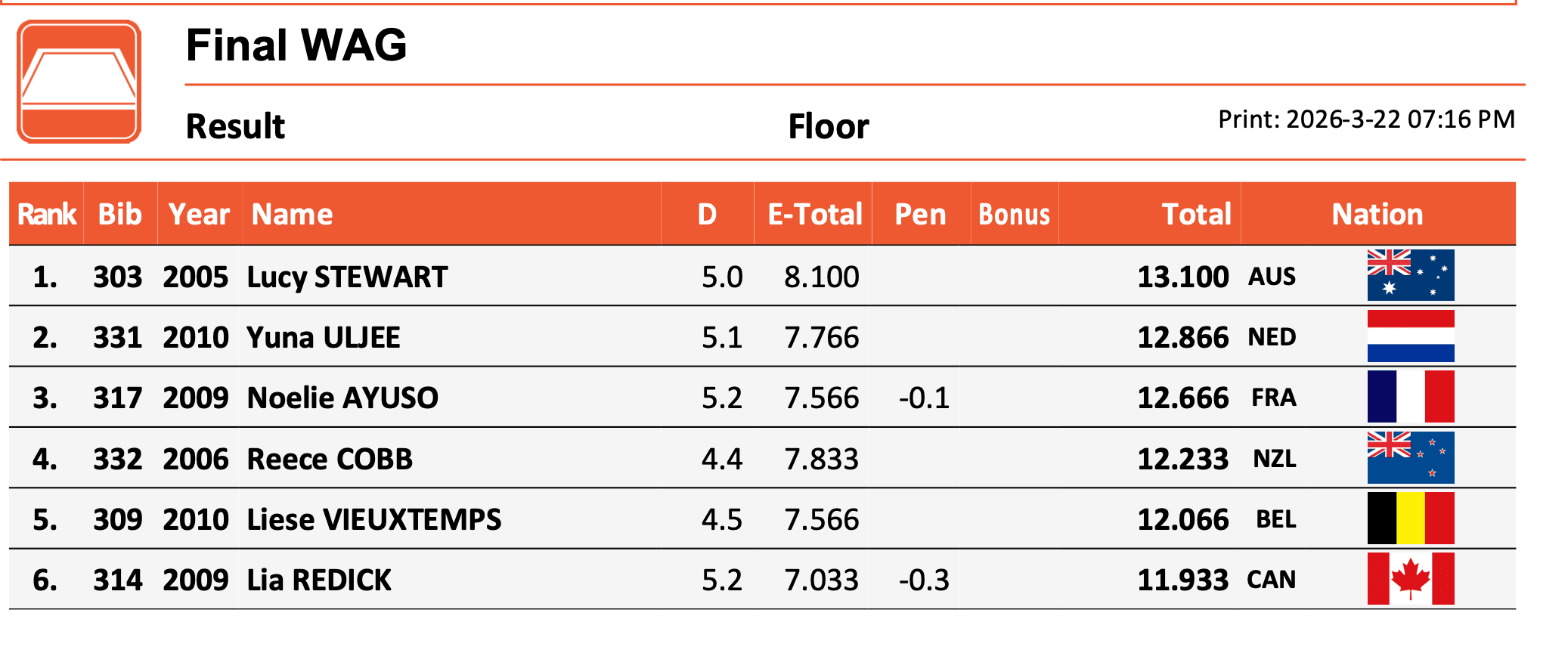Click Reece COBB's total score 12.233

click(1182, 460)
